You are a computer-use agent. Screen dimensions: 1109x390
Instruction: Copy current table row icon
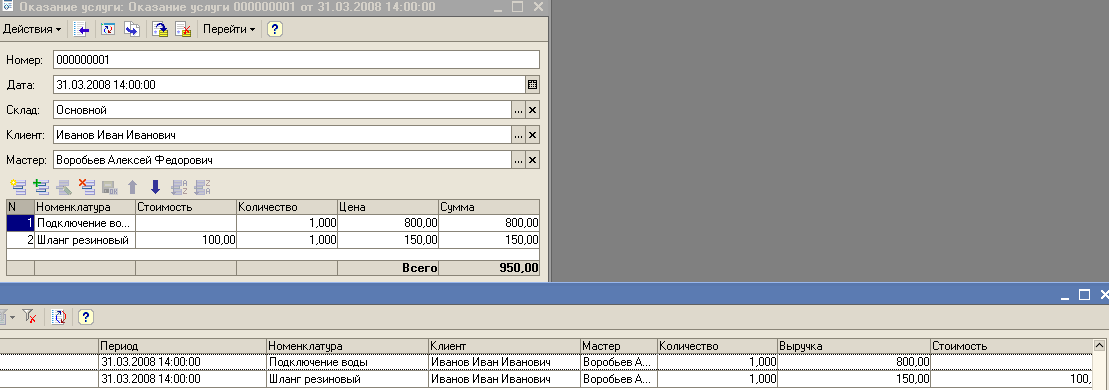point(41,187)
